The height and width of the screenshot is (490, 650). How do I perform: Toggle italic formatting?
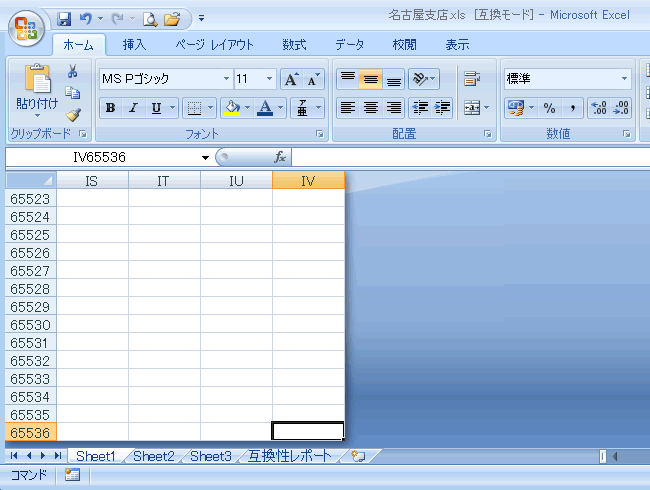(x=133, y=108)
